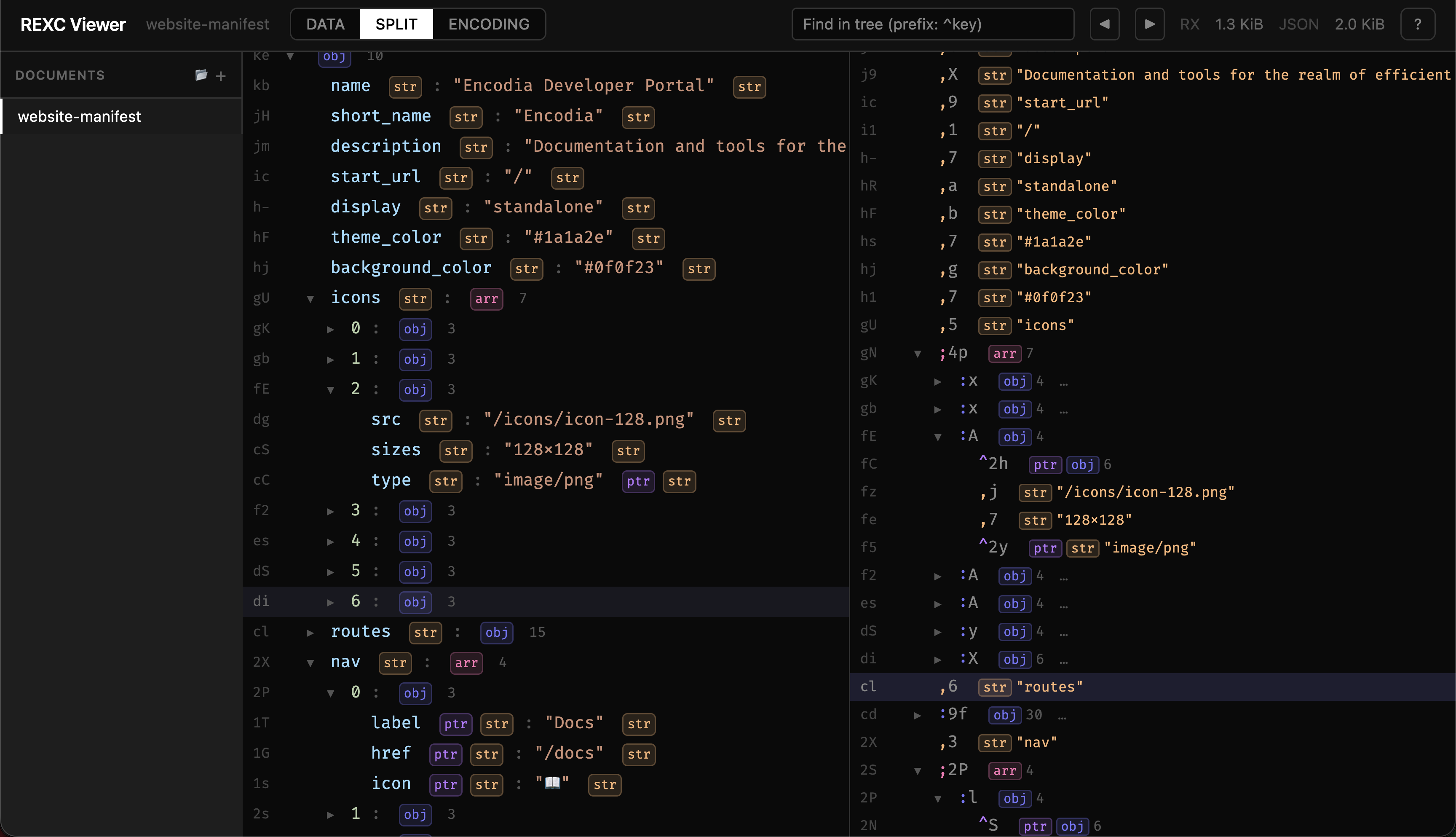The width and height of the screenshot is (1456, 837).
Task: Switch to ENCODING view tab
Action: (488, 24)
